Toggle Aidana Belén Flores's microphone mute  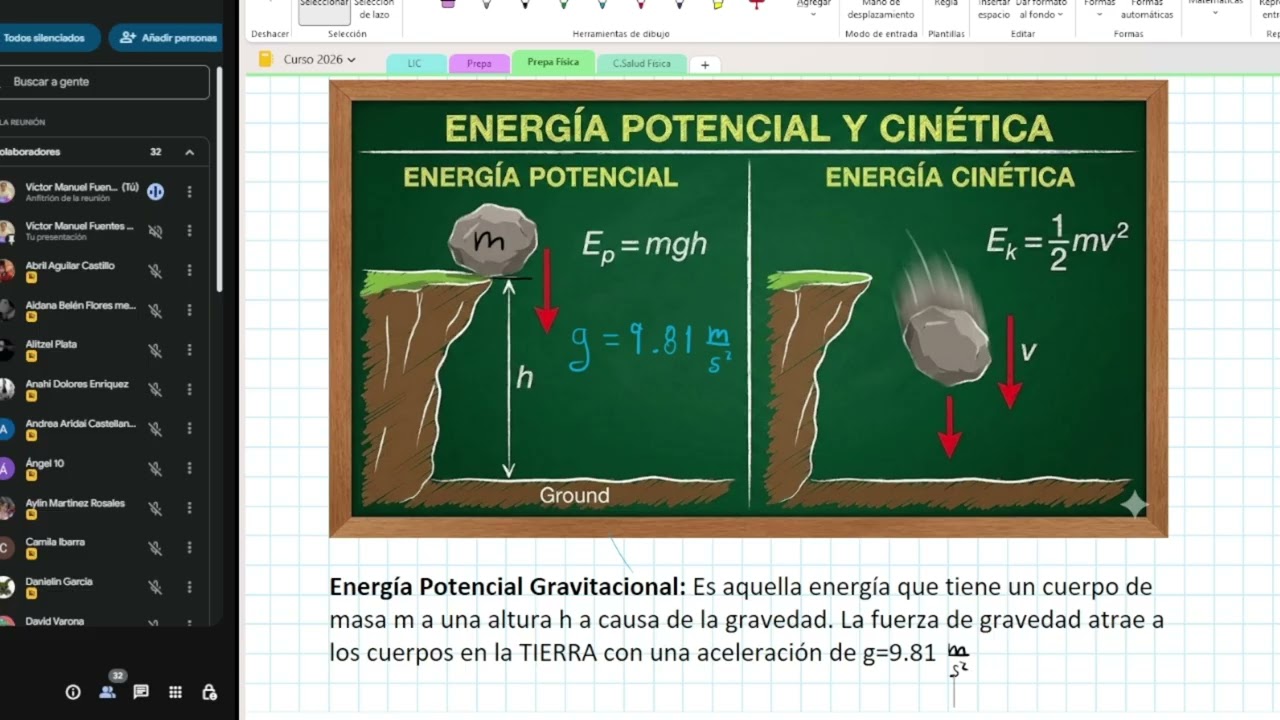coord(155,311)
